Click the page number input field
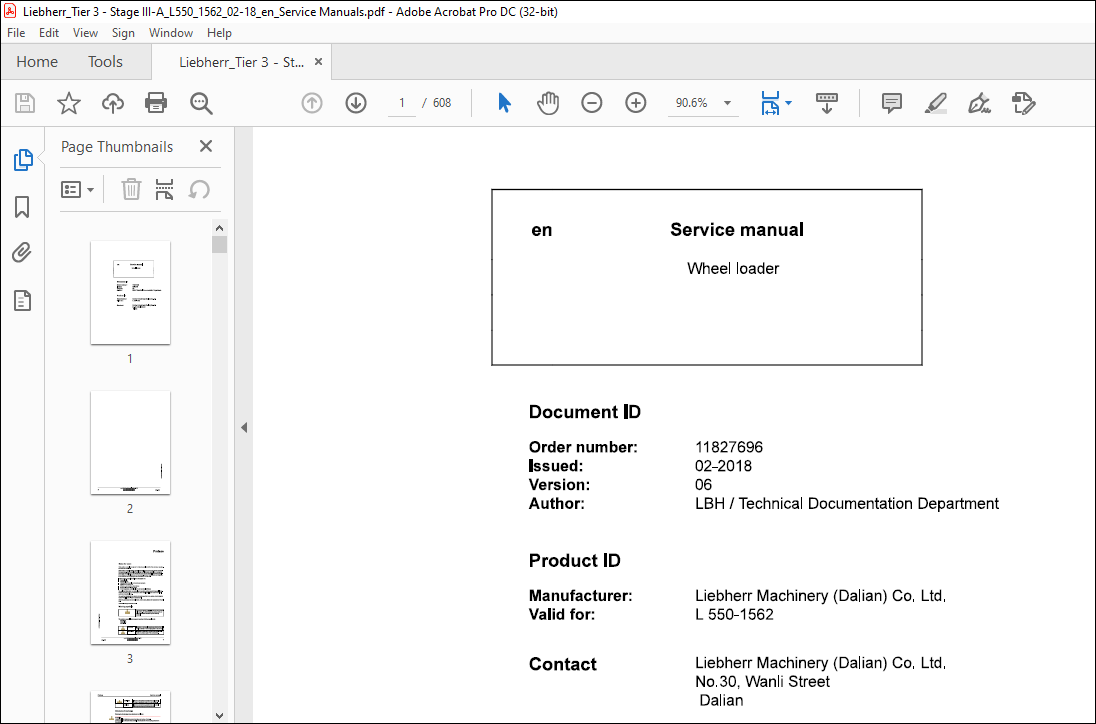The height and width of the screenshot is (724, 1096). 402,103
